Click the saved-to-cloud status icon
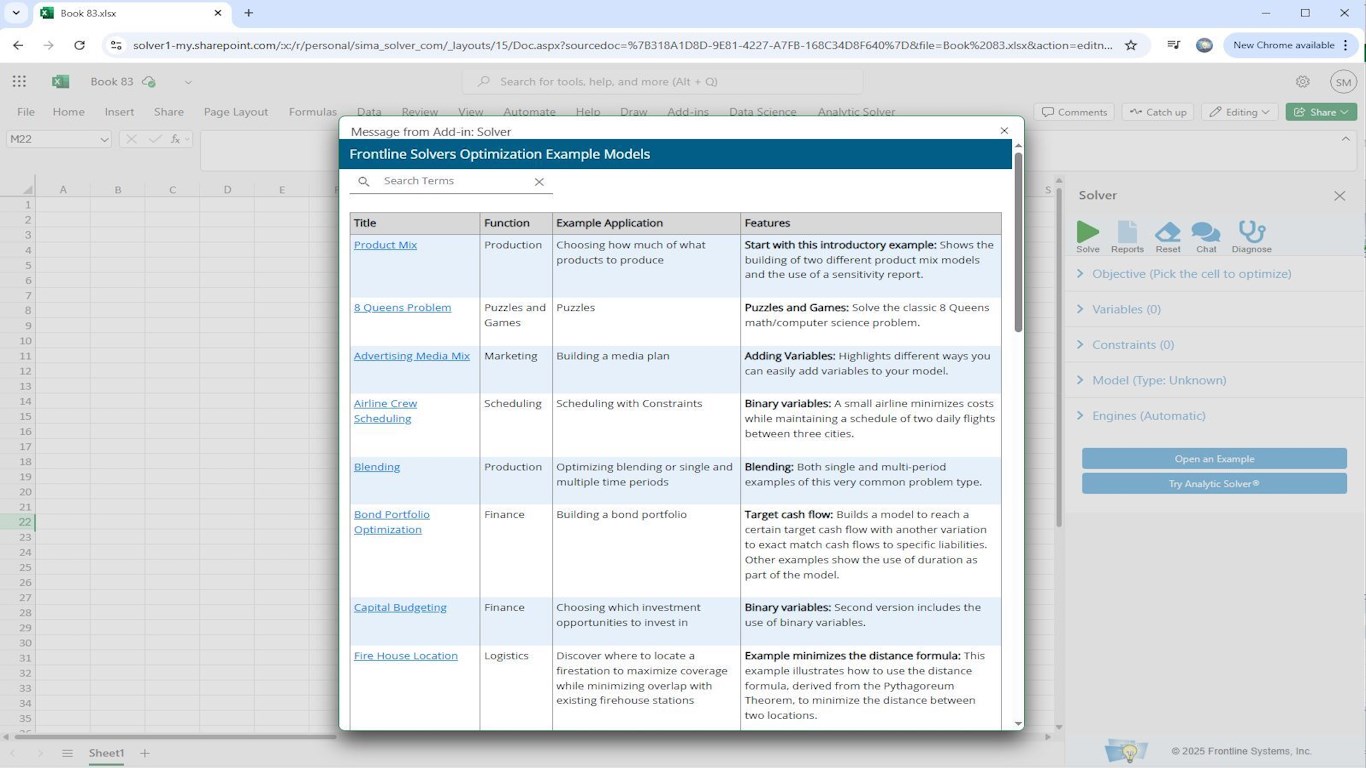Image resolution: width=1366 pixels, height=768 pixels. point(149,82)
